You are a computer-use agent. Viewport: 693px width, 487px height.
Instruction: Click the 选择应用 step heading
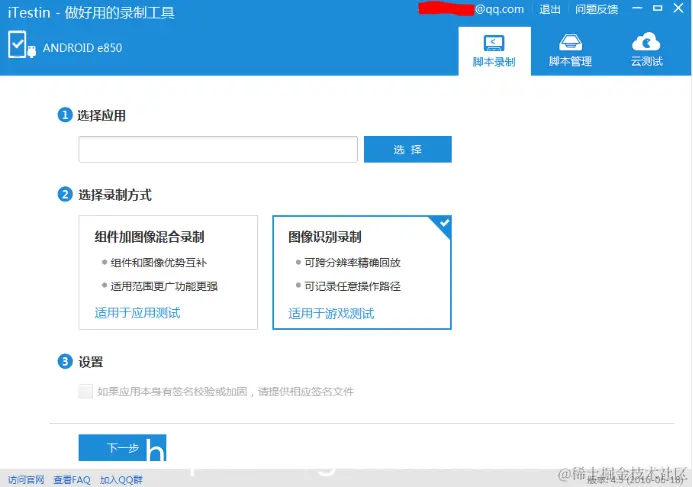(101, 115)
